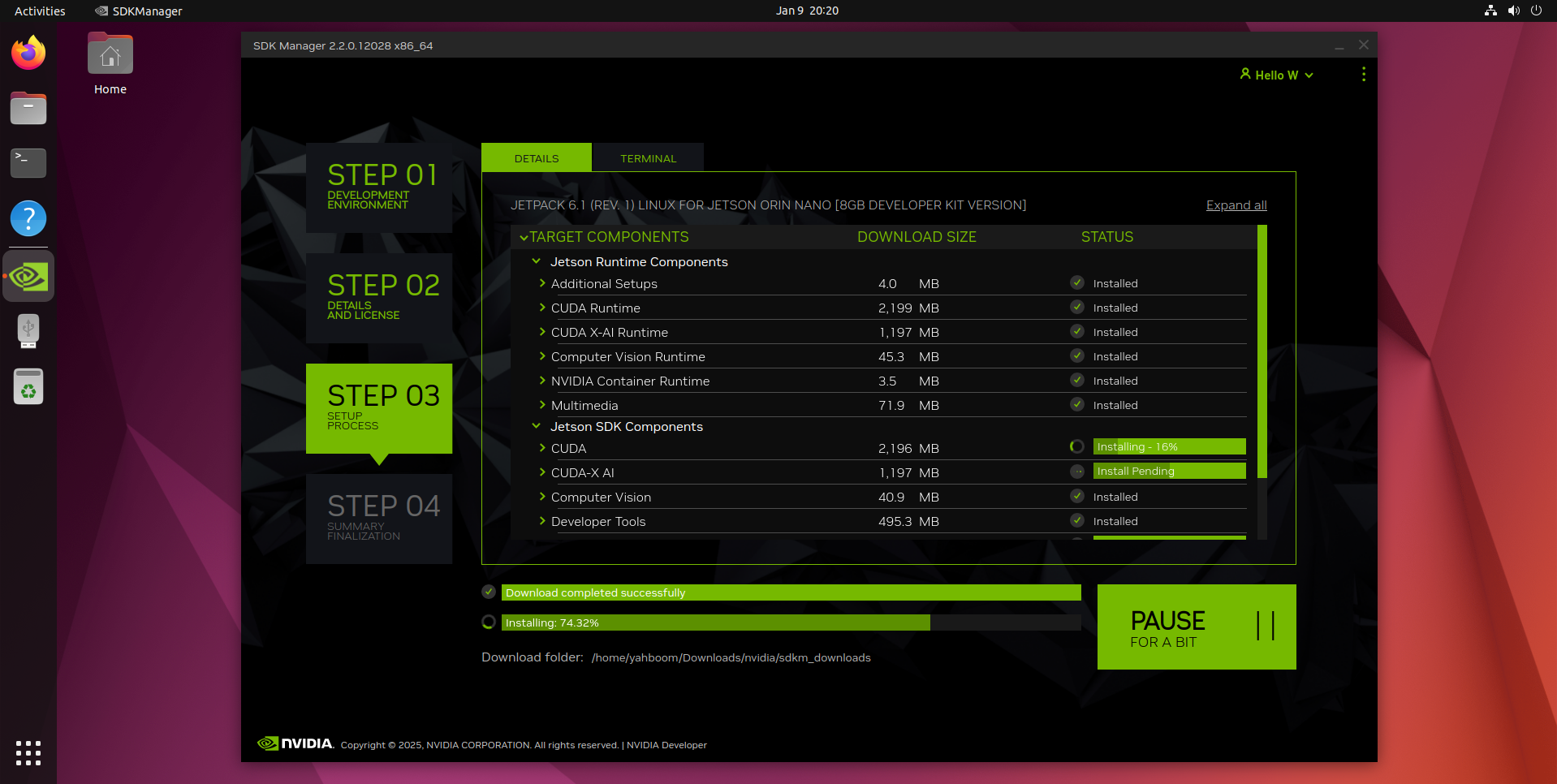The width and height of the screenshot is (1557, 784).
Task: Open the Hello W user dropdown
Action: click(x=1276, y=75)
